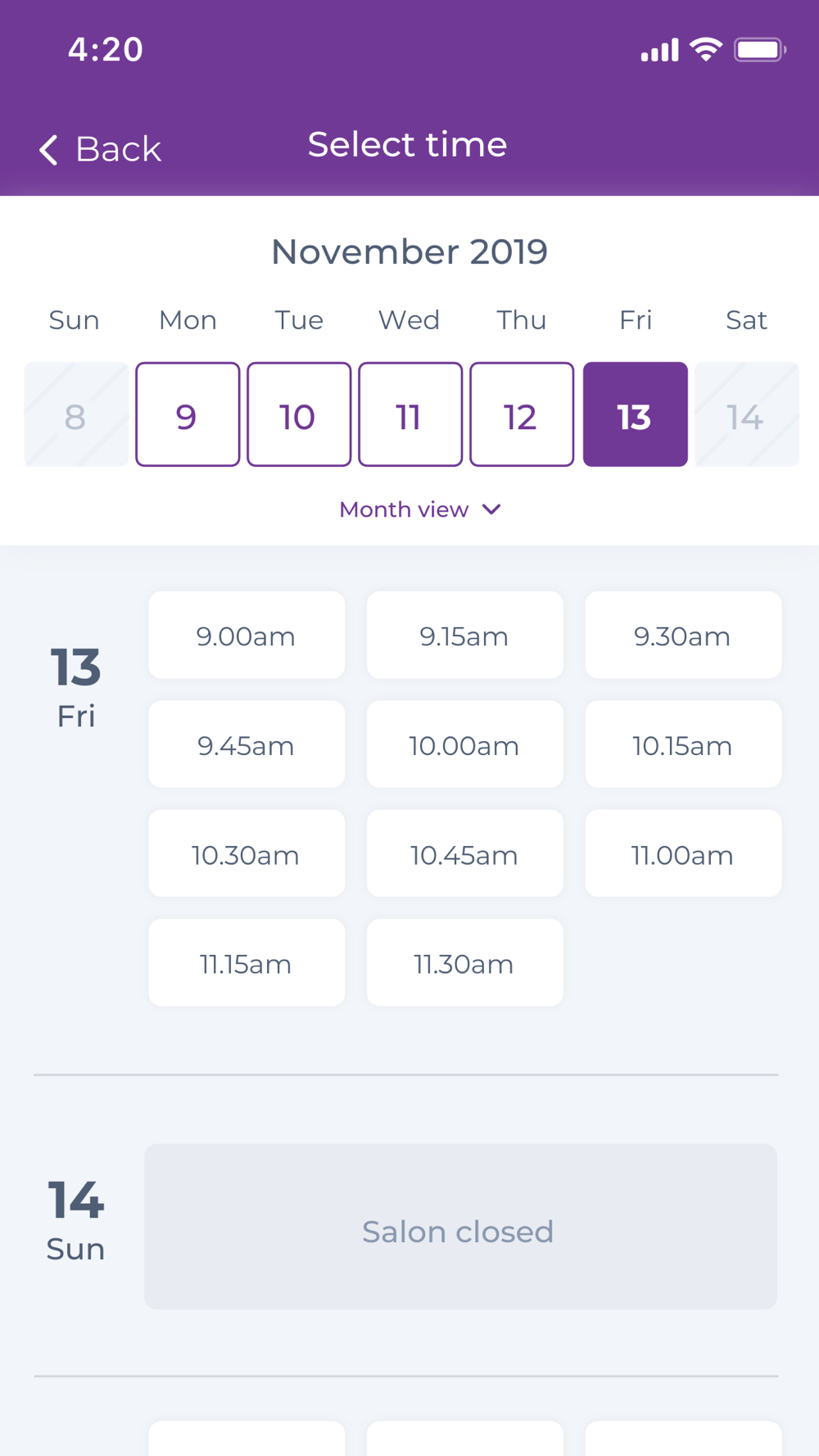Select date 9 Monday in calendar

click(x=188, y=415)
